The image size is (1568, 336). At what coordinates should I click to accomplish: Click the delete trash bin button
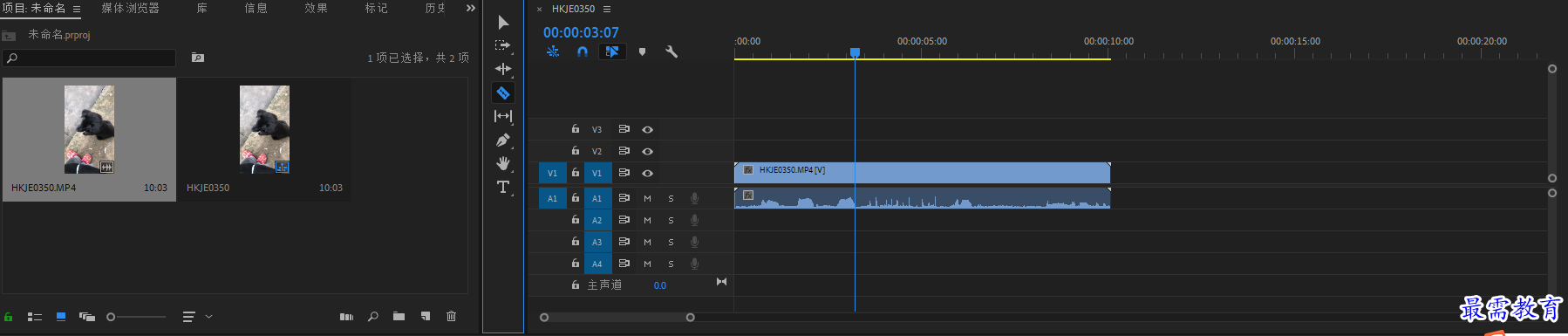click(x=451, y=316)
